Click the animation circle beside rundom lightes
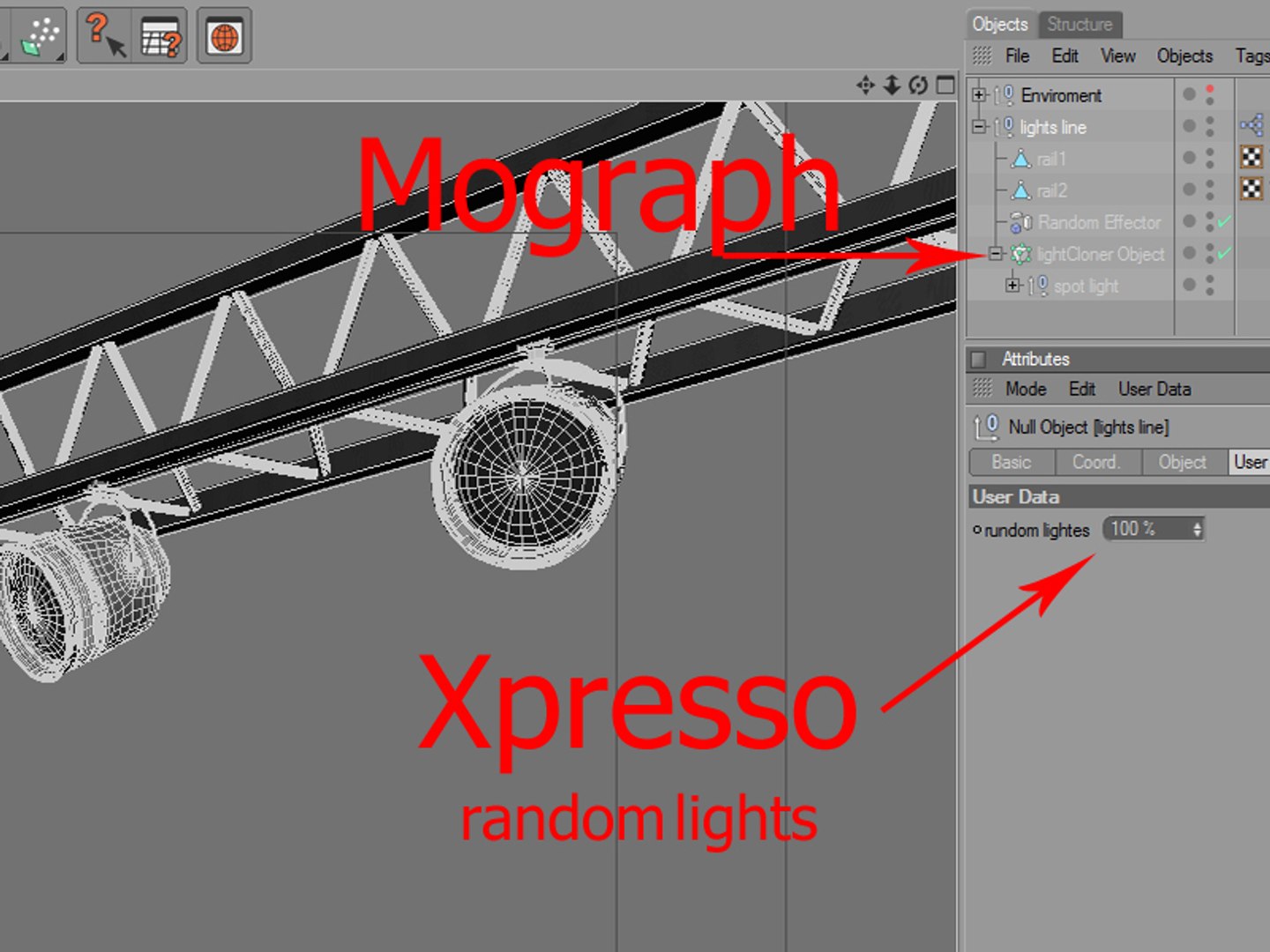This screenshot has height=952, width=1270. 976,530
